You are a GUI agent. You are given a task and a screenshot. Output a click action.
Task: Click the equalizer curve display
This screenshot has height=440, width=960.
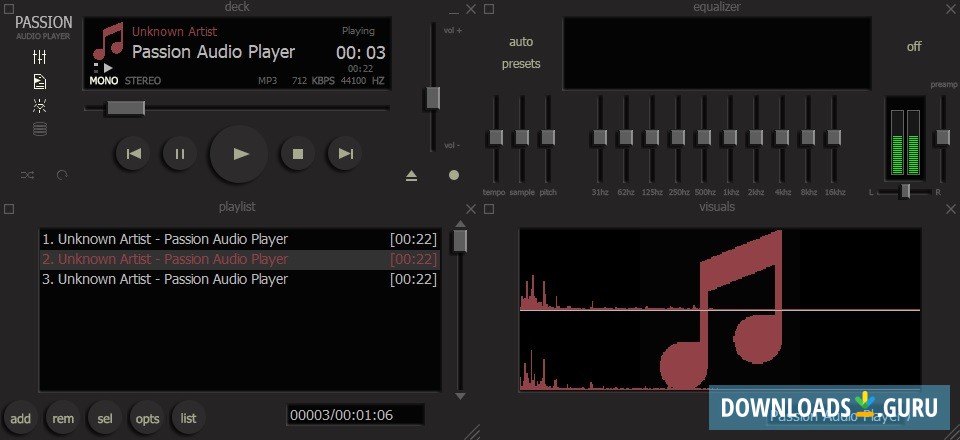[717, 53]
